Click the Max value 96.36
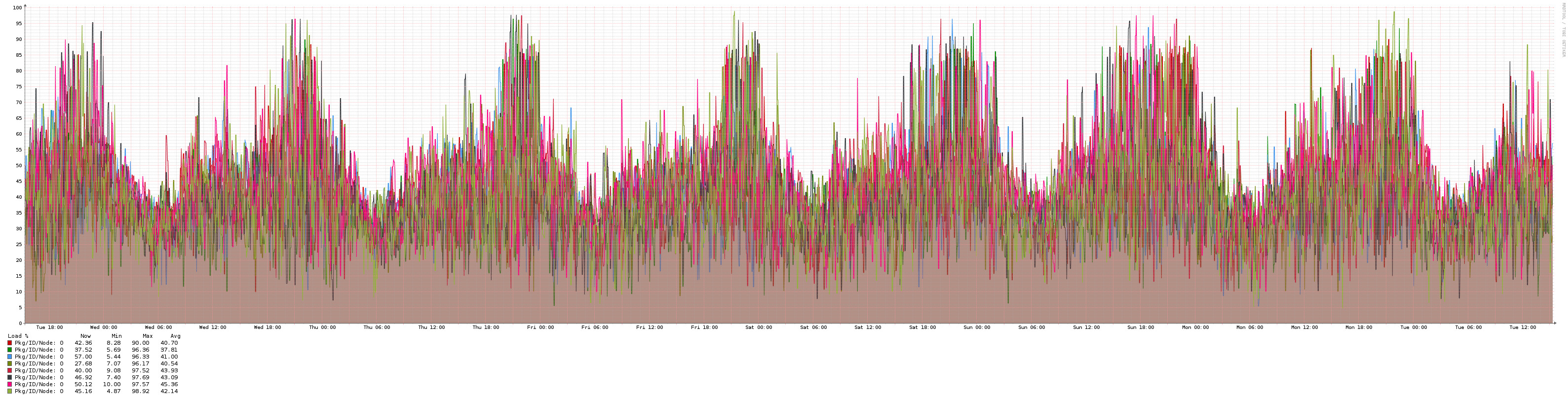Screen dimensions: 1568x398 point(141,350)
